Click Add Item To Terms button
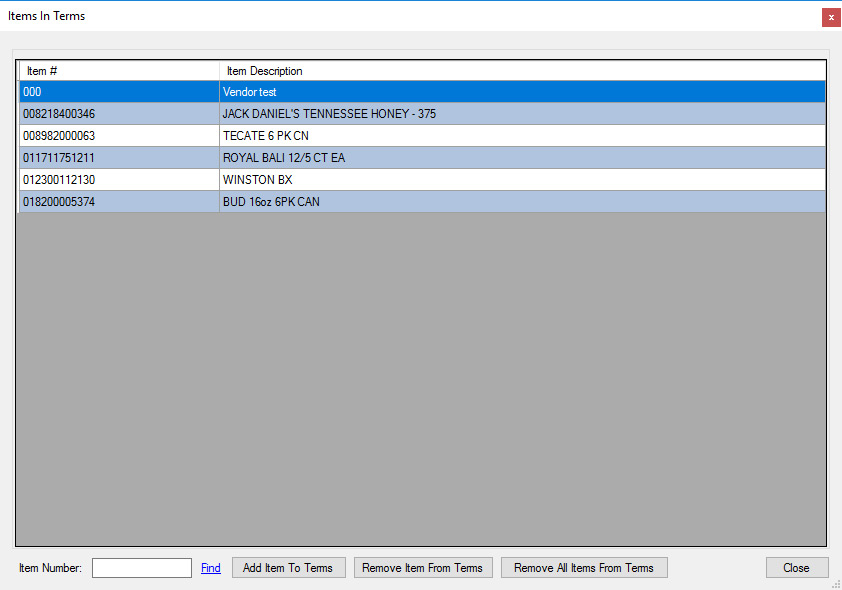 [288, 568]
